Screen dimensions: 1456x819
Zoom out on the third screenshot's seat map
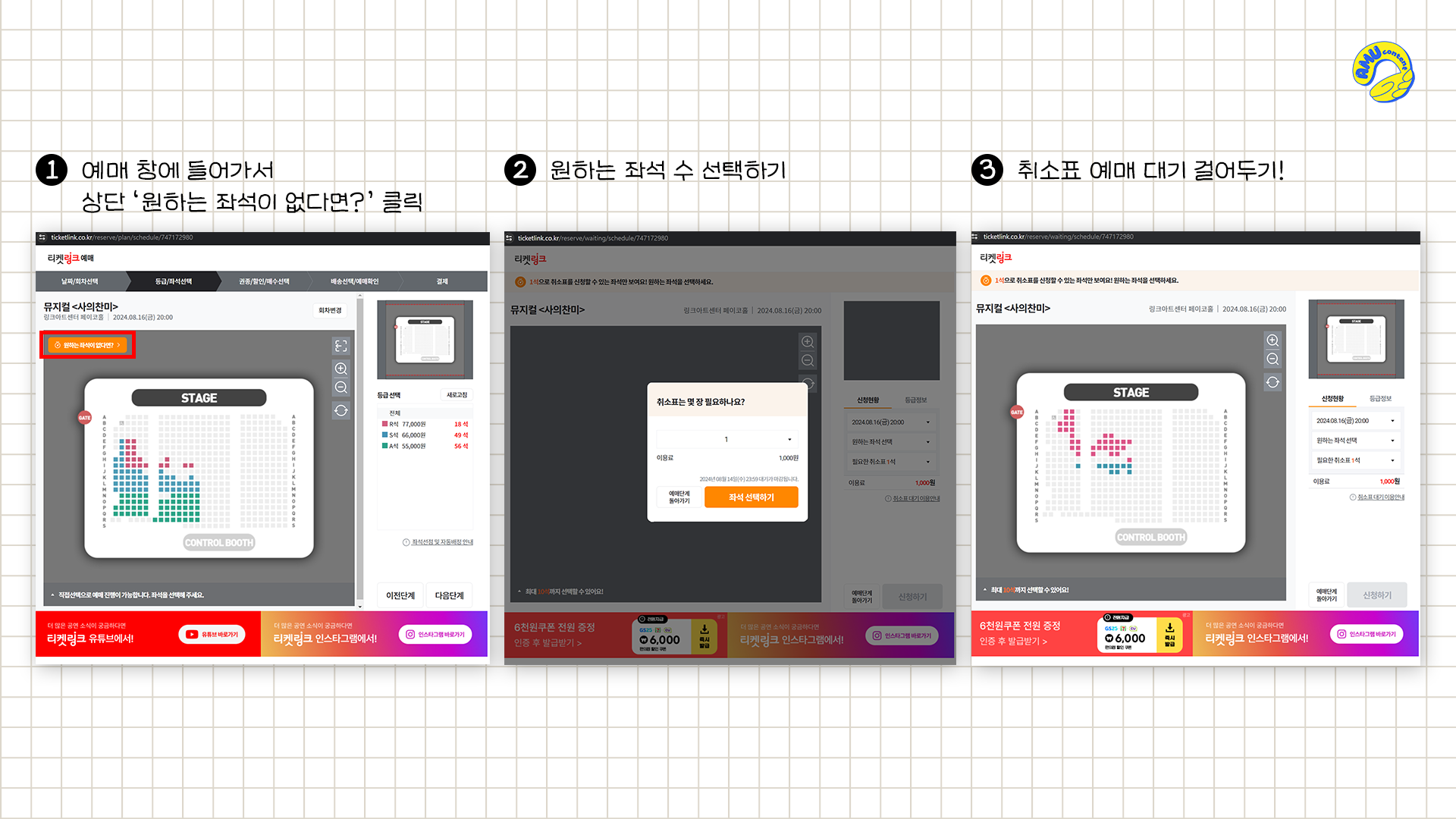pyautogui.click(x=1272, y=359)
